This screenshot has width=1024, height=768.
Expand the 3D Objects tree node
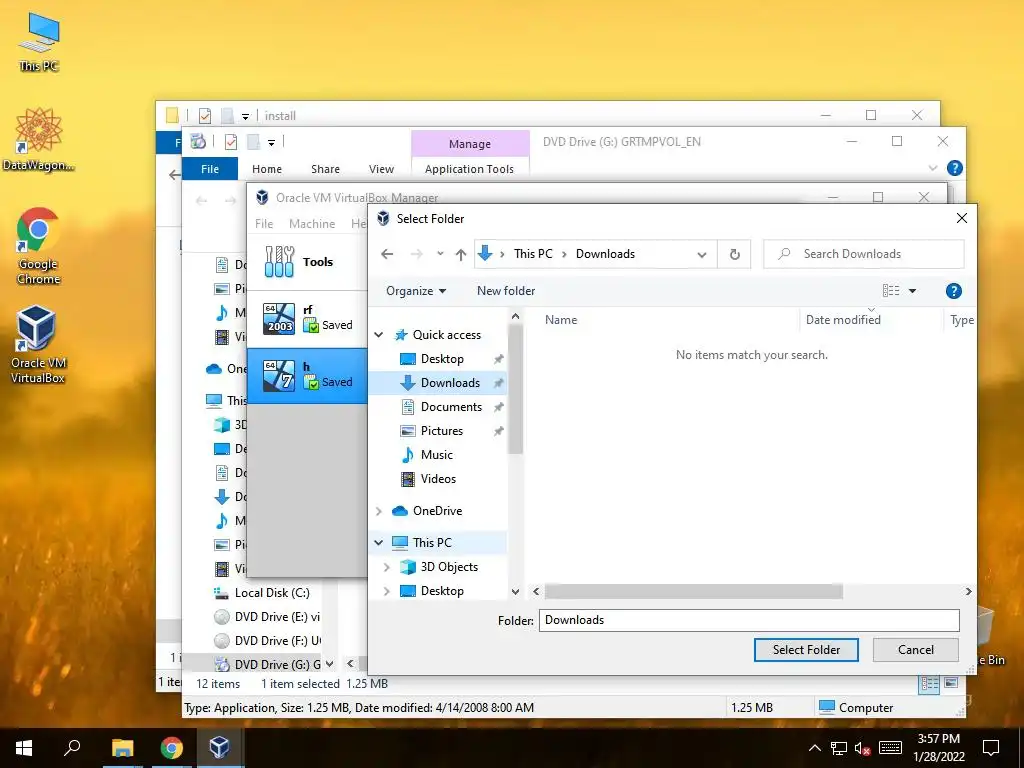[x=387, y=568]
